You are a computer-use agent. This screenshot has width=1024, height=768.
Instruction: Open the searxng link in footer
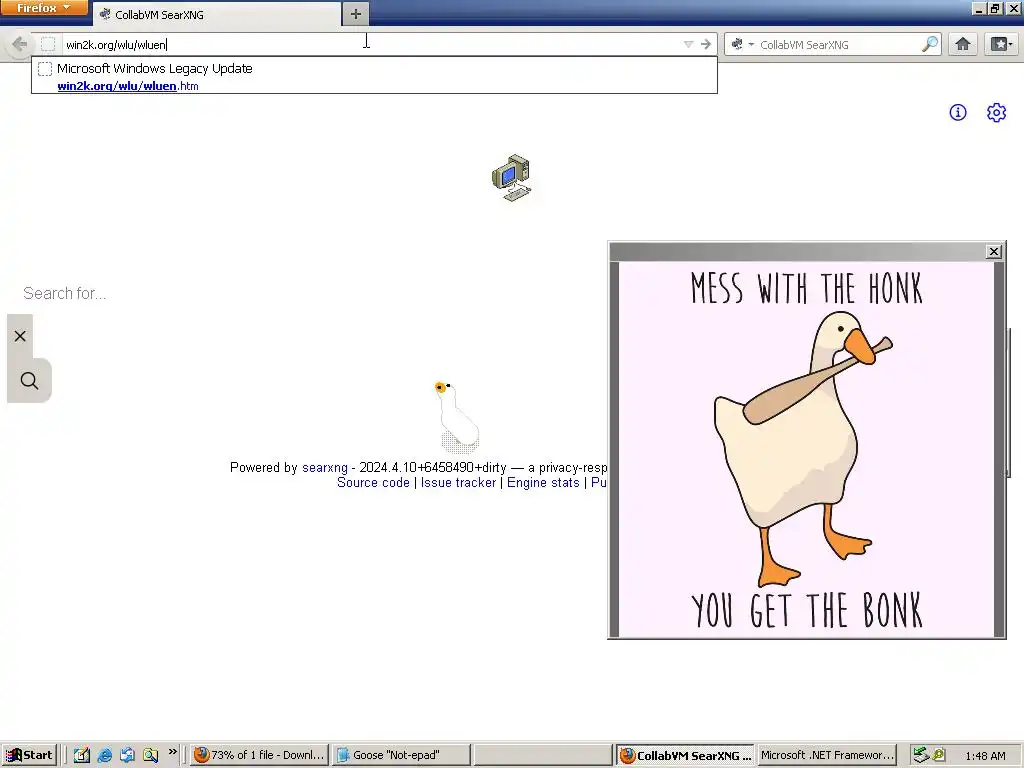coord(325,468)
